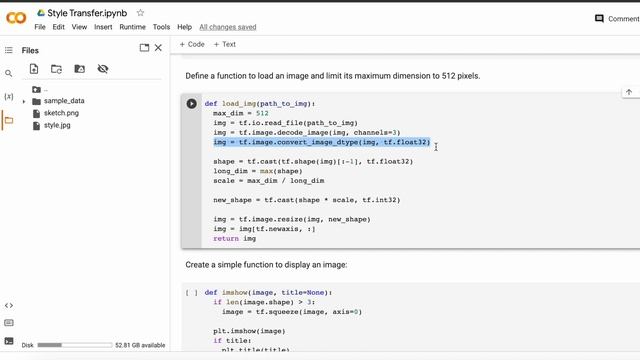Screen dimensions: 640x360
Task: Click All changes saved link
Action: pyautogui.click(x=228, y=27)
